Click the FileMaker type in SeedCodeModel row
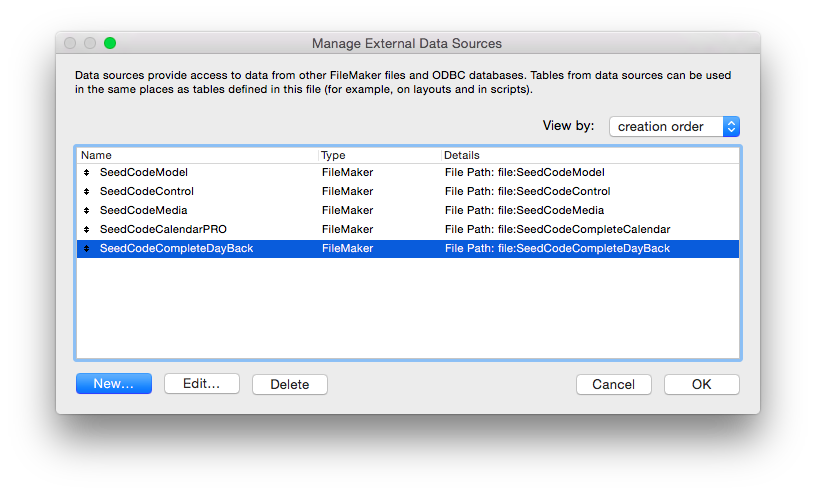This screenshot has width=816, height=494. 347,172
